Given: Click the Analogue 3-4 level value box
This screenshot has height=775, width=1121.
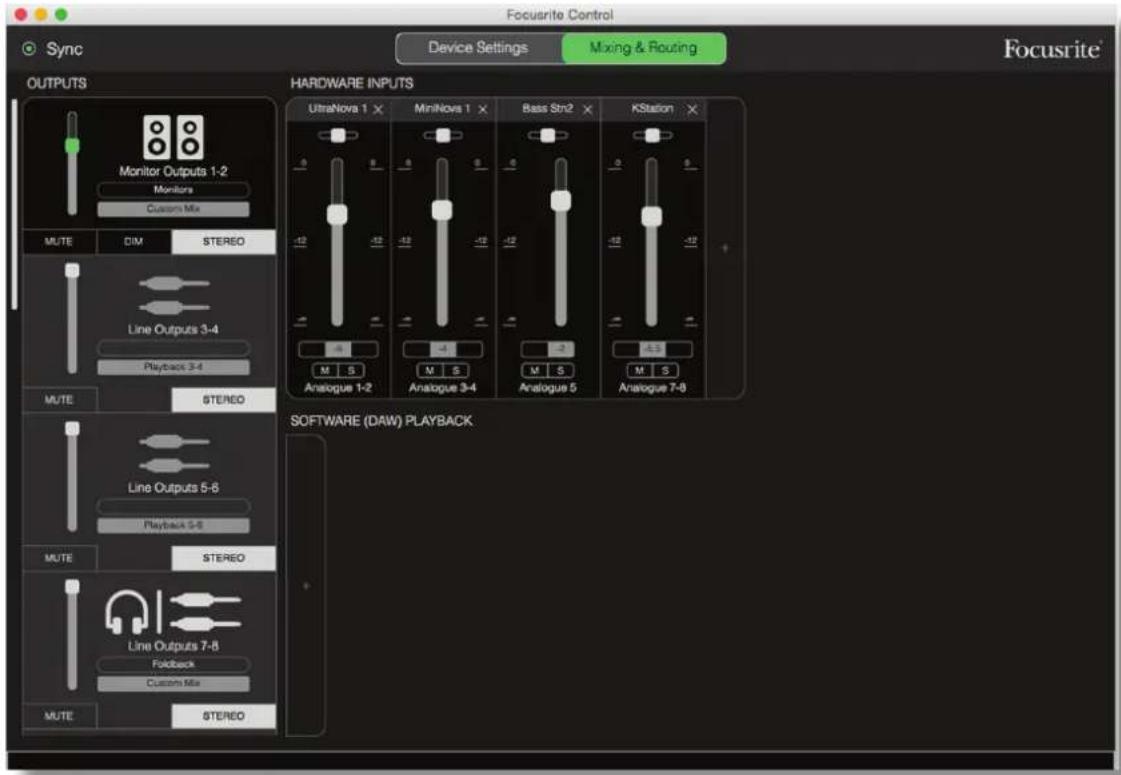Looking at the screenshot, I should tap(443, 349).
